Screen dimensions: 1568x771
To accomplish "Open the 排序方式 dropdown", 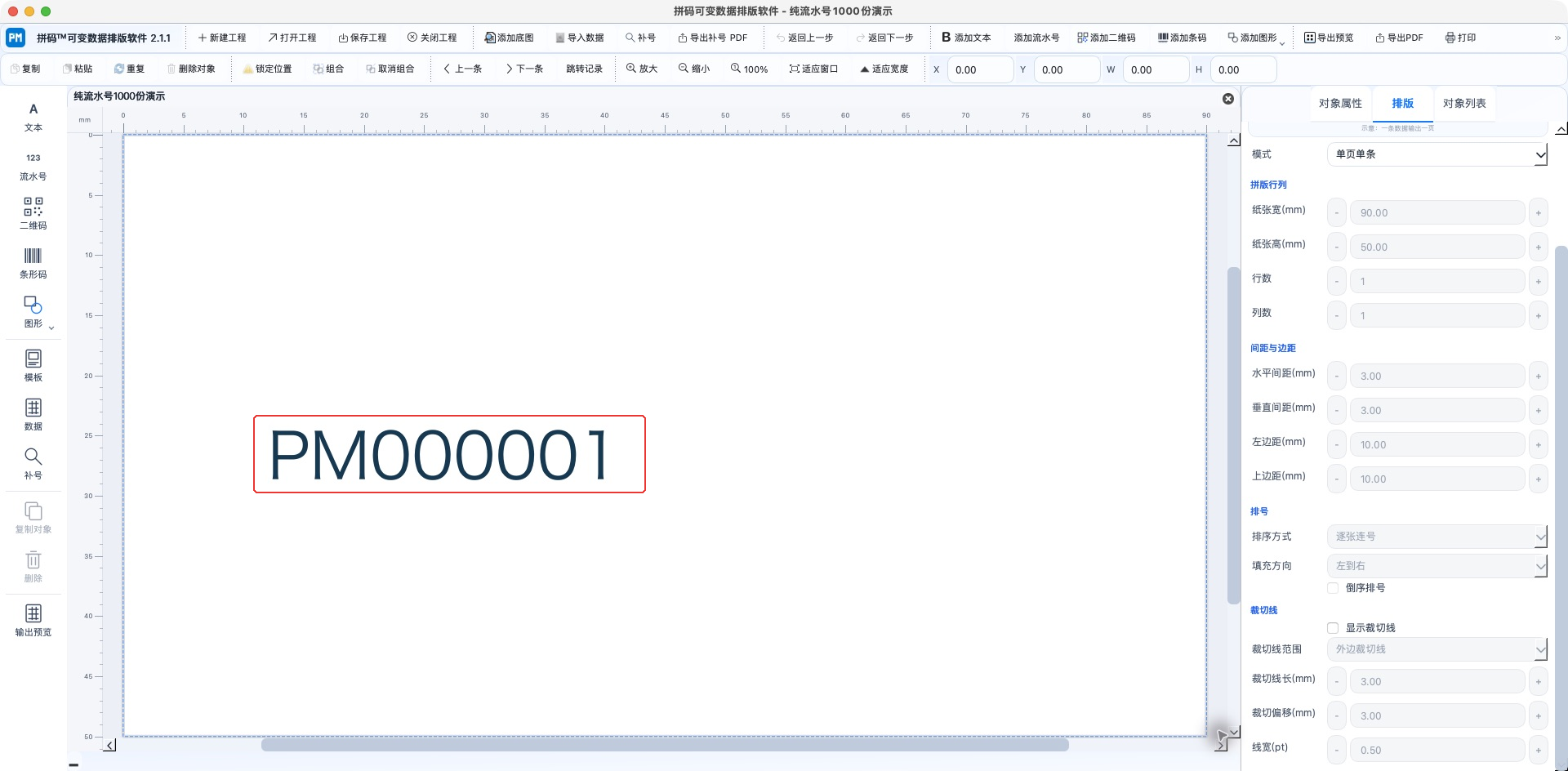I will tap(1437, 537).
